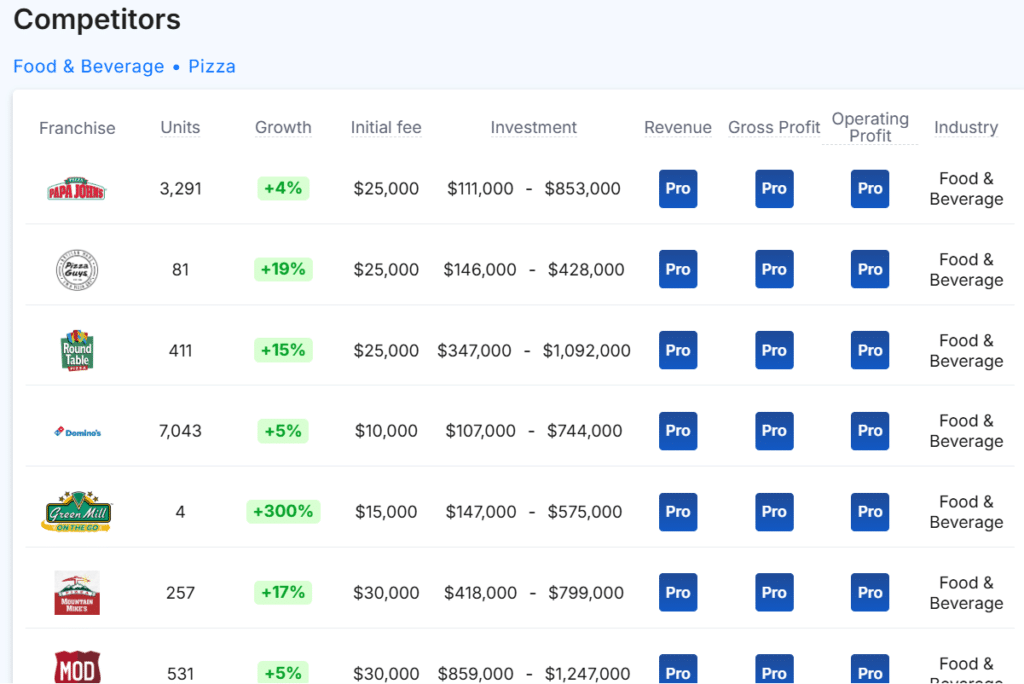Click the $853,000 investment value
Image resolution: width=1024 pixels, height=684 pixels.
click(583, 189)
